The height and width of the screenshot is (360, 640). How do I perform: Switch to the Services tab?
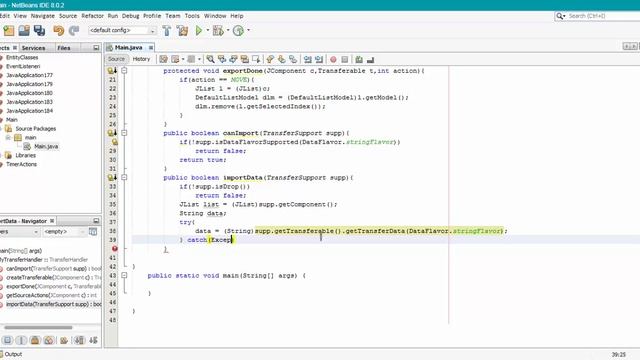click(33, 48)
